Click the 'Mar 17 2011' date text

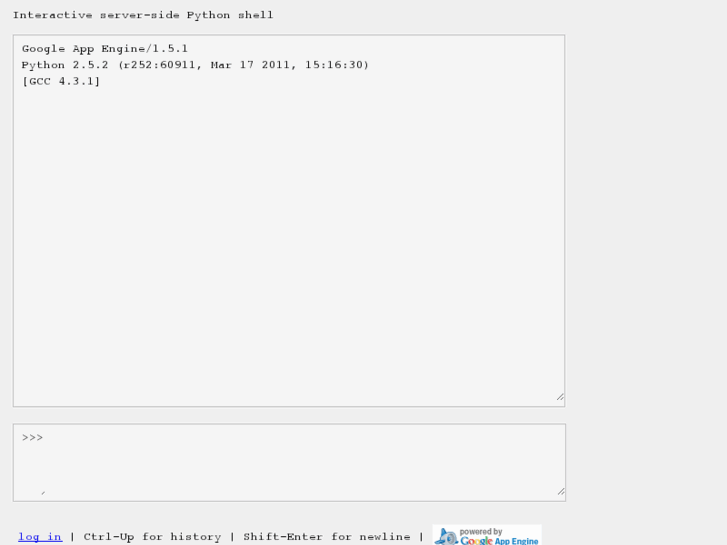(x=251, y=65)
